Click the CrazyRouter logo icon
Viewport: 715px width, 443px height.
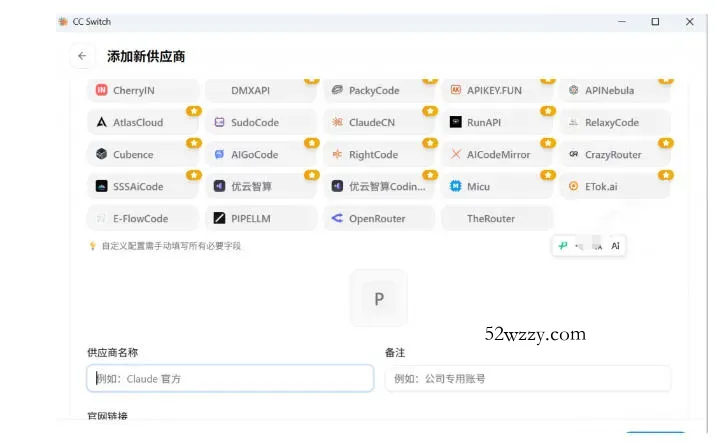tap(574, 154)
